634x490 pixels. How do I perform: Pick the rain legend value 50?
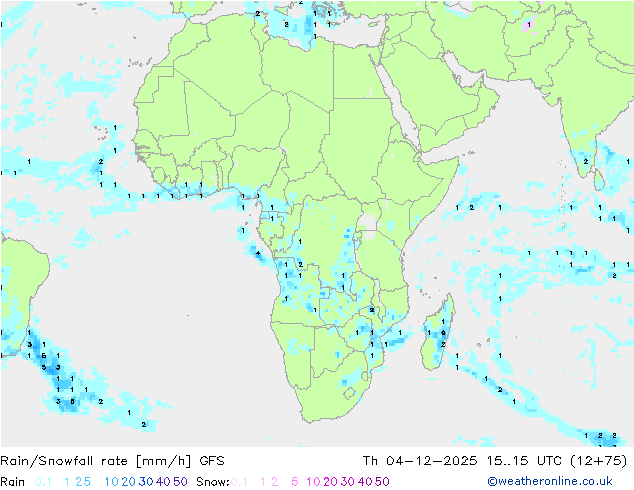tap(180, 482)
